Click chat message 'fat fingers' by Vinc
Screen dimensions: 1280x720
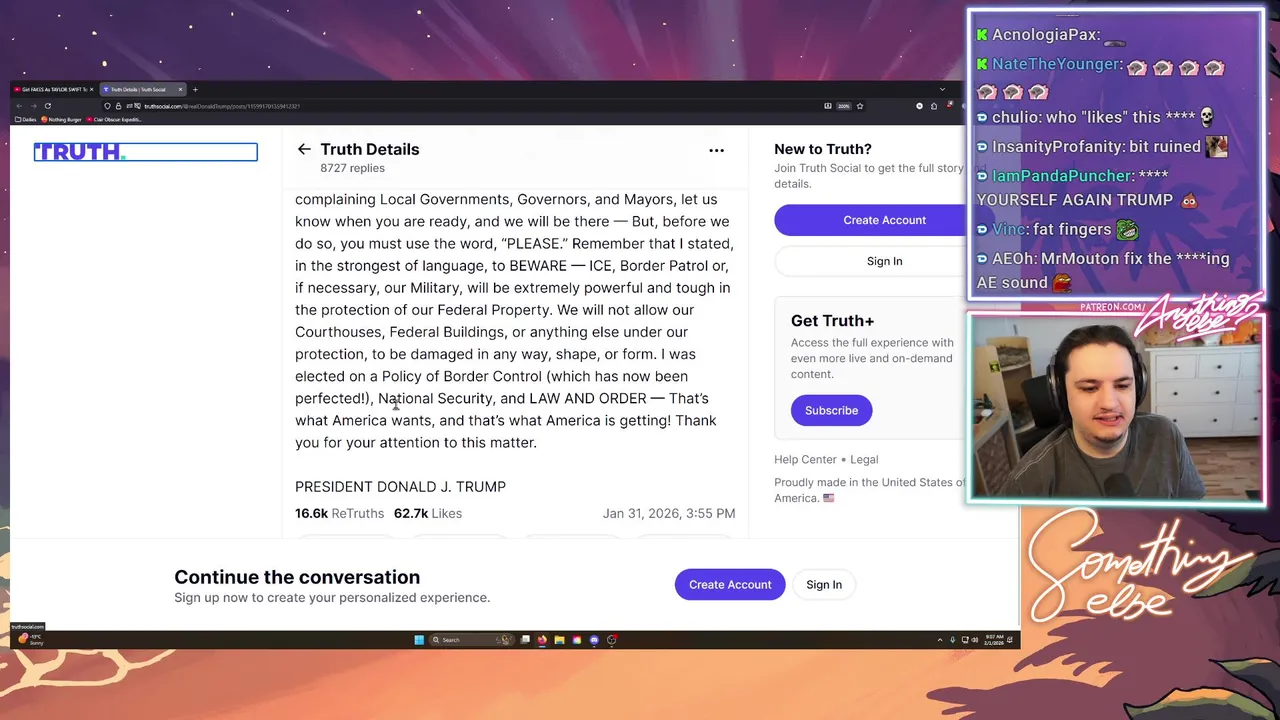[1072, 229]
